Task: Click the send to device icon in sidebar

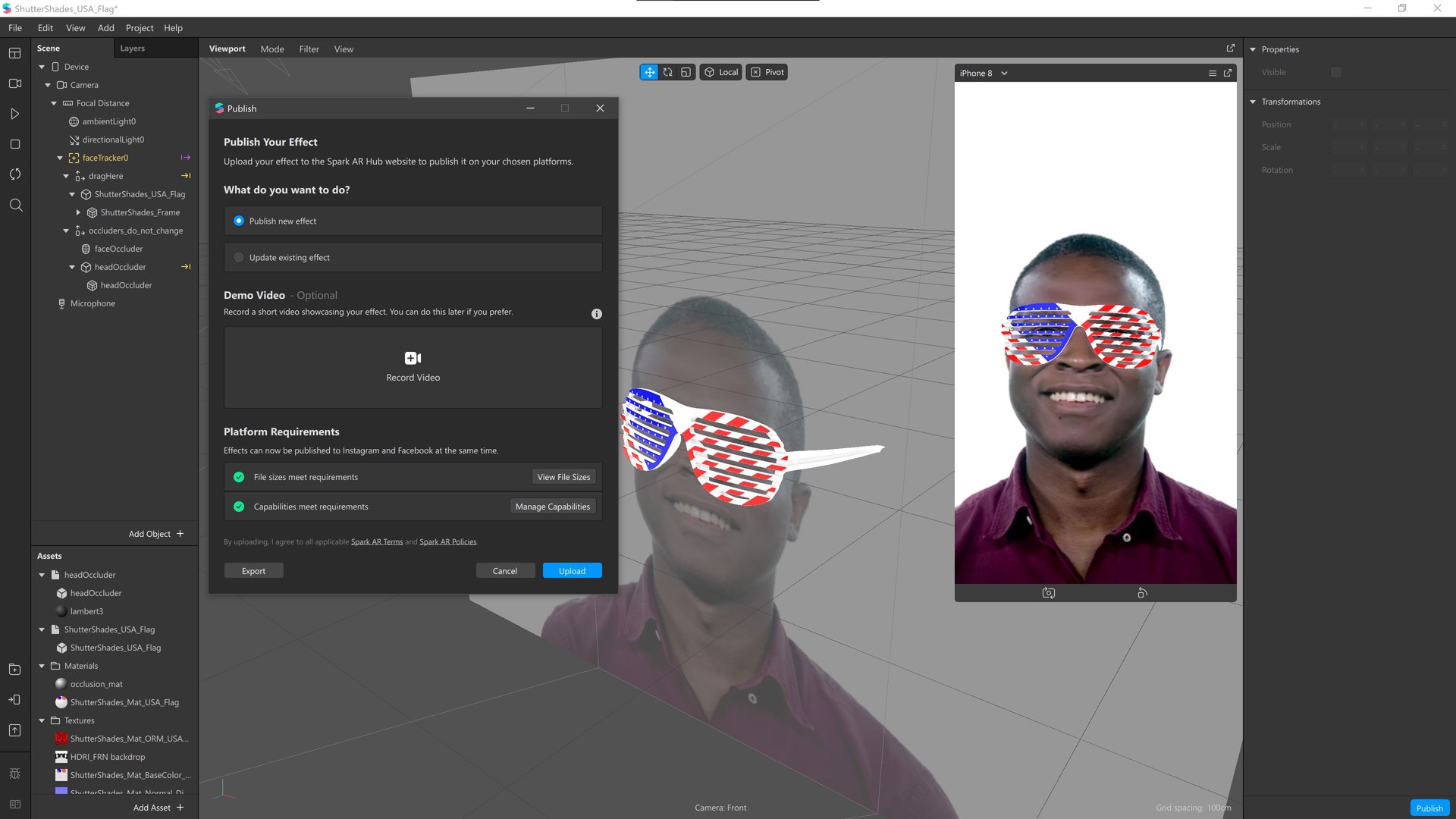Action: 14,699
